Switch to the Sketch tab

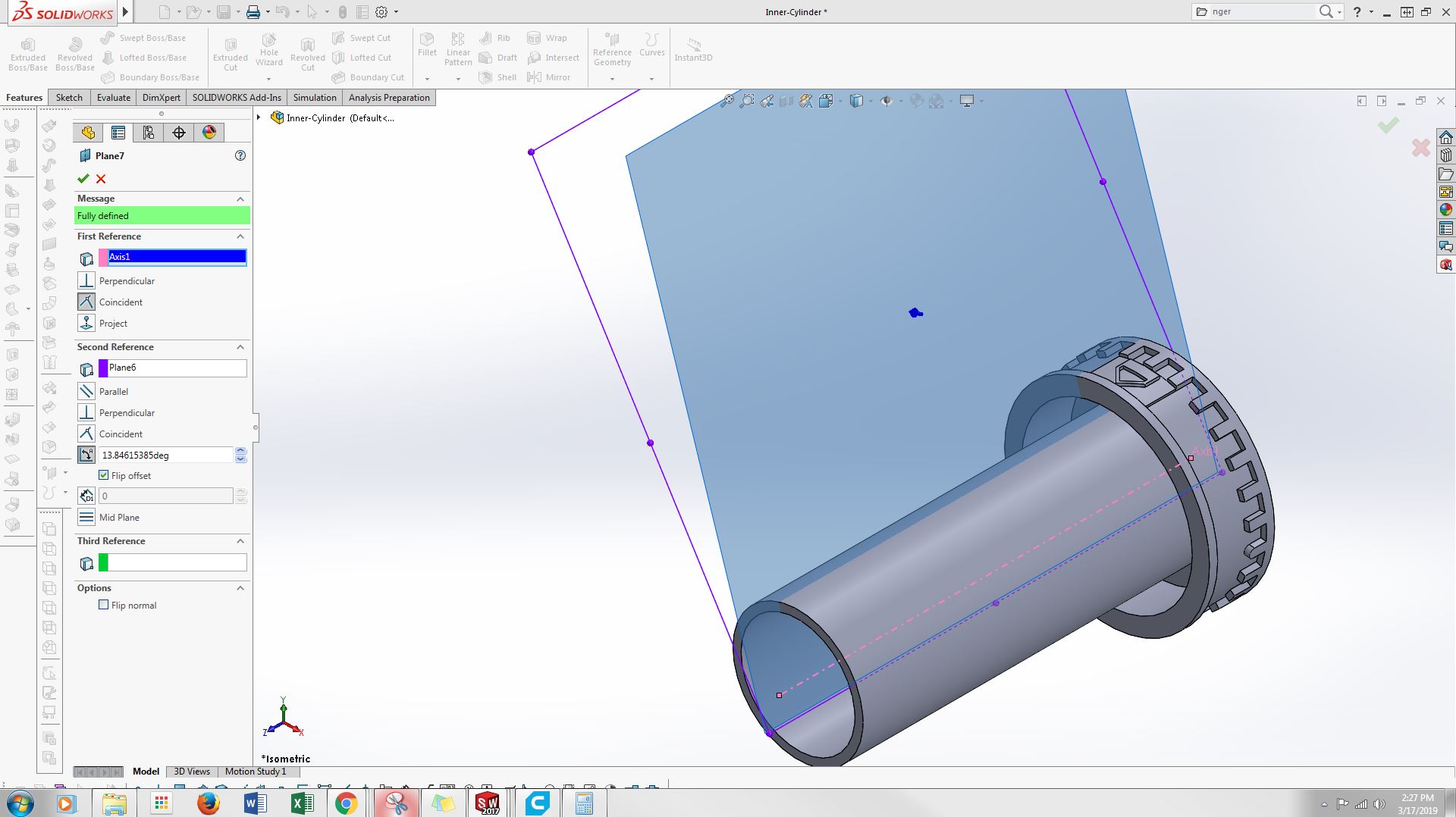click(69, 98)
